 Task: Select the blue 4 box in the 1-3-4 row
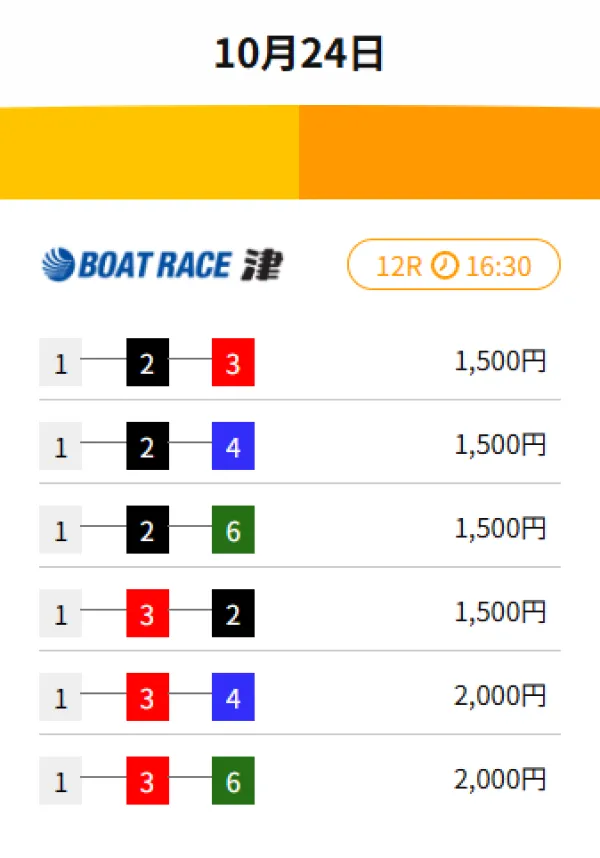click(x=233, y=698)
